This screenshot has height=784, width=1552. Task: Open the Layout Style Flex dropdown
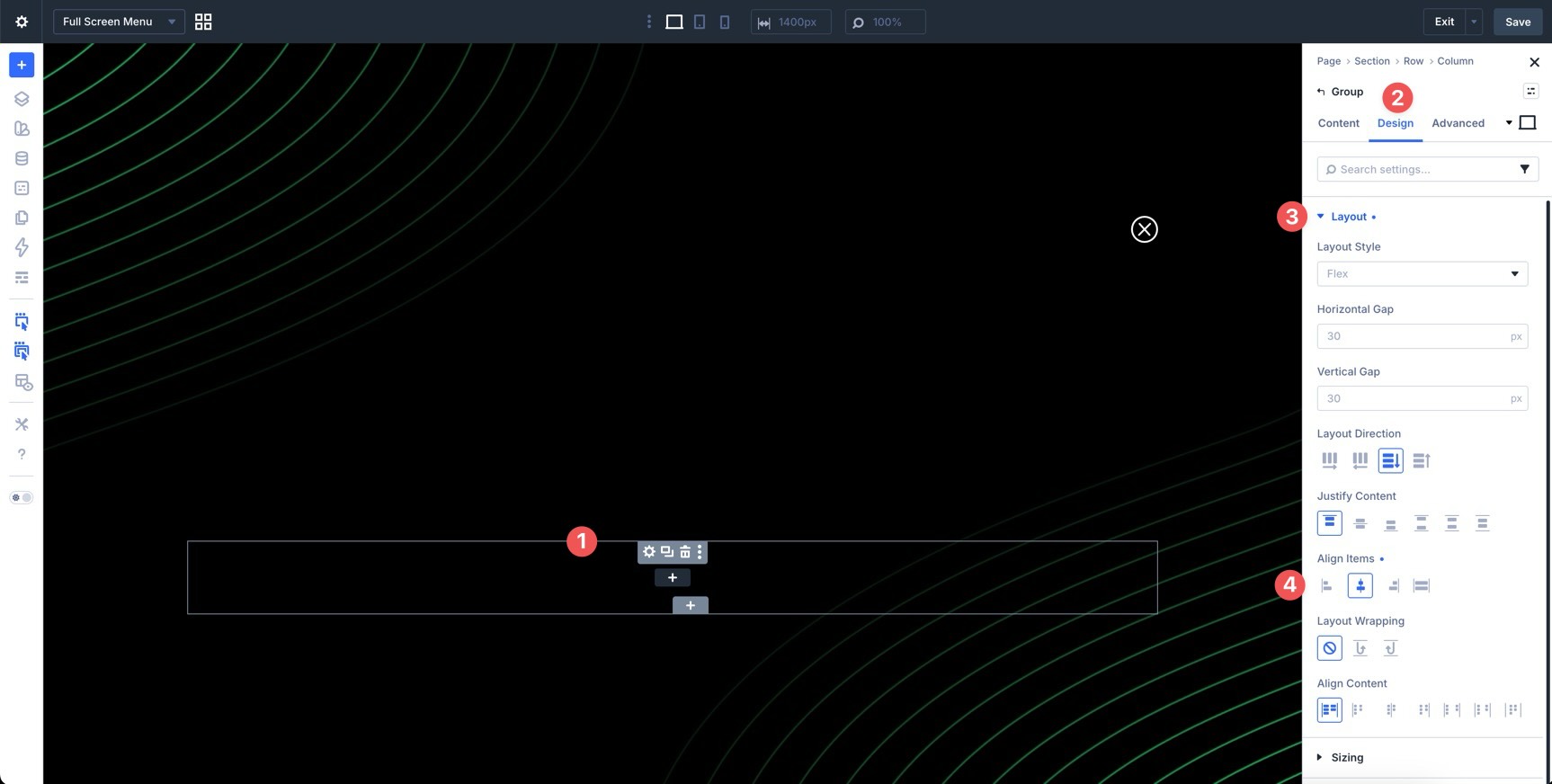pyautogui.click(x=1423, y=273)
